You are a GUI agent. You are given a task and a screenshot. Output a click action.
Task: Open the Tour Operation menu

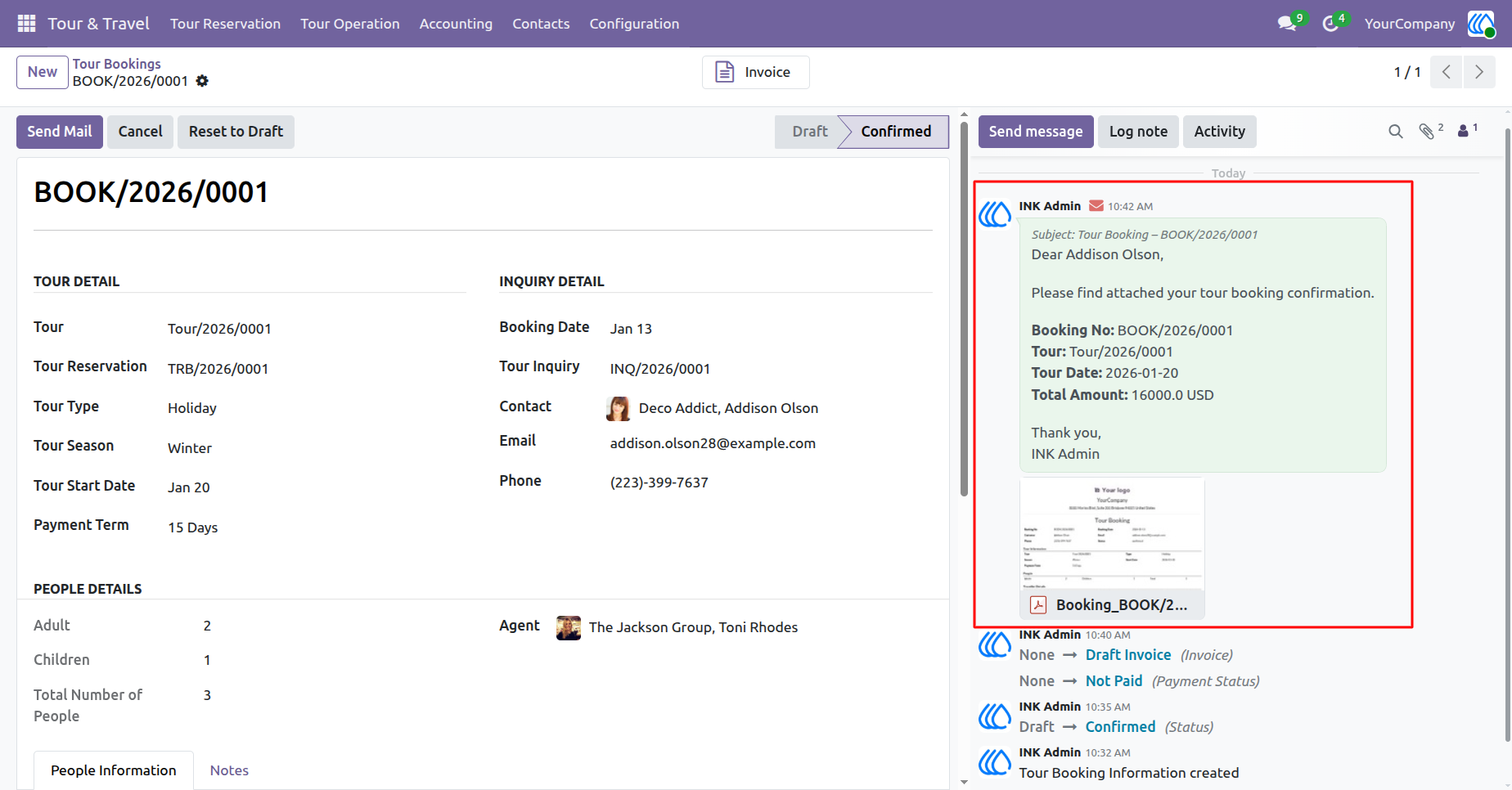[350, 24]
